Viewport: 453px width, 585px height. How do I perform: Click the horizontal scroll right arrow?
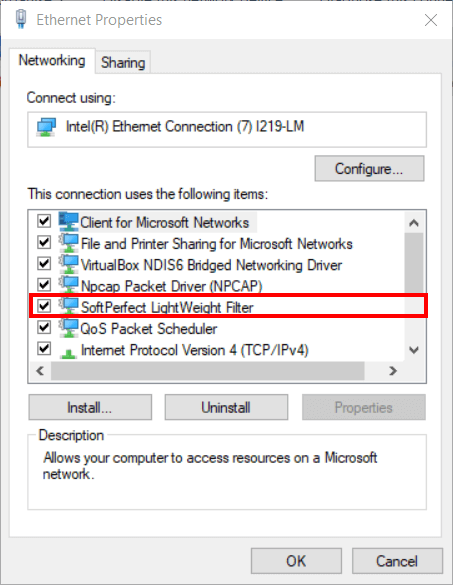pyautogui.click(x=393, y=371)
